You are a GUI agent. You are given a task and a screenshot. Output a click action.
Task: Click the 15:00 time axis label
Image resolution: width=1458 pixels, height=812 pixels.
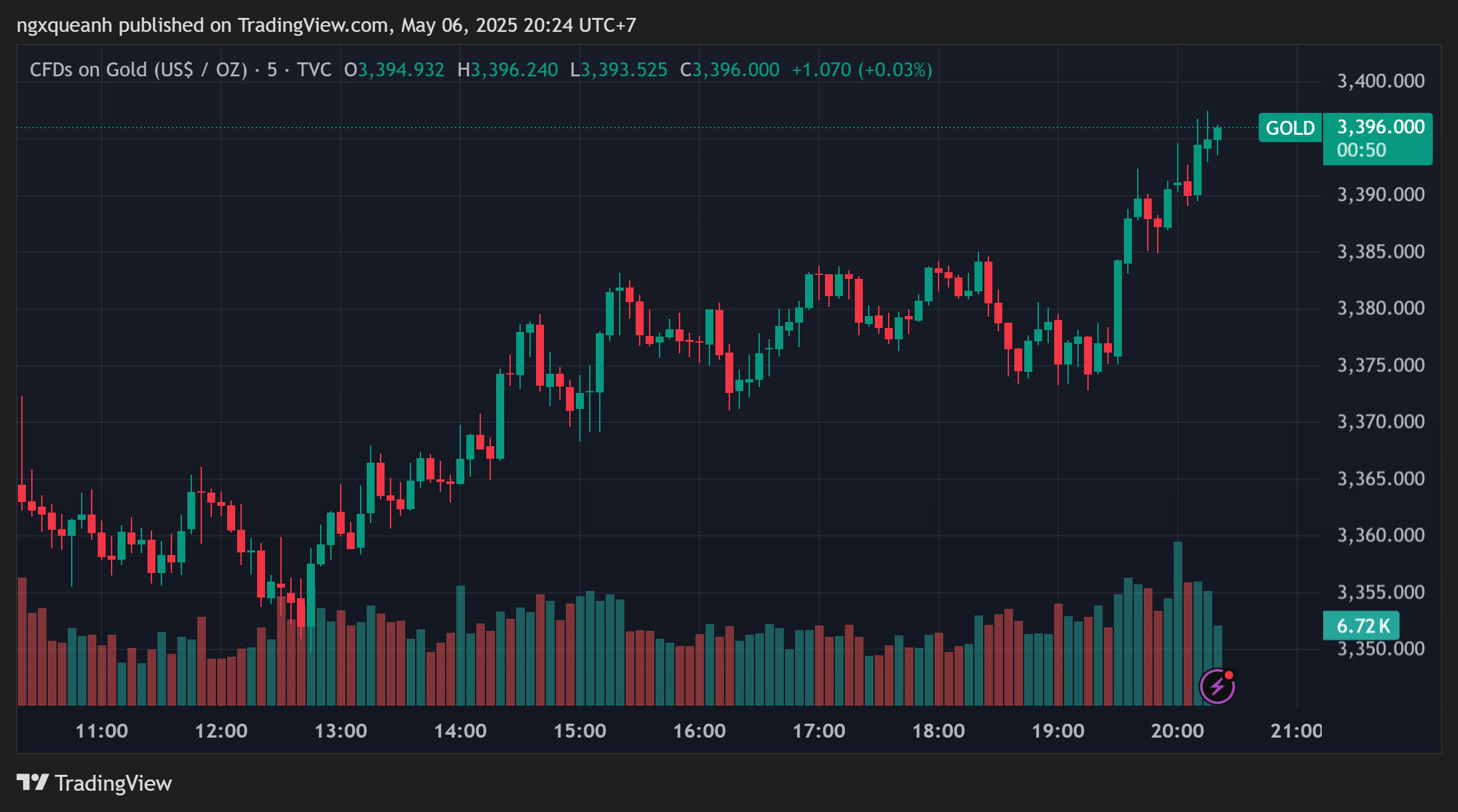tap(580, 731)
